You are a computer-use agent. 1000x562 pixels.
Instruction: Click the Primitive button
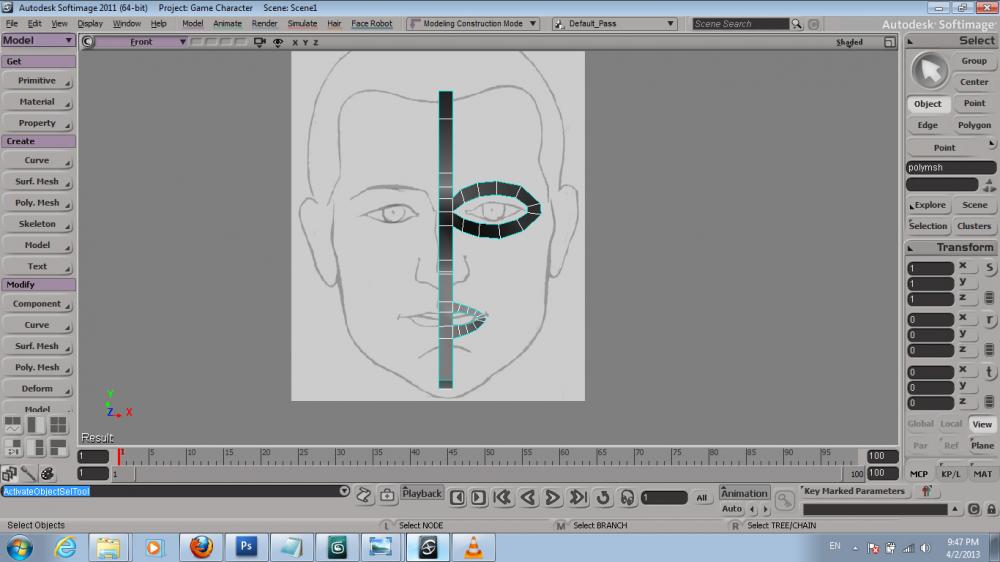(x=38, y=81)
